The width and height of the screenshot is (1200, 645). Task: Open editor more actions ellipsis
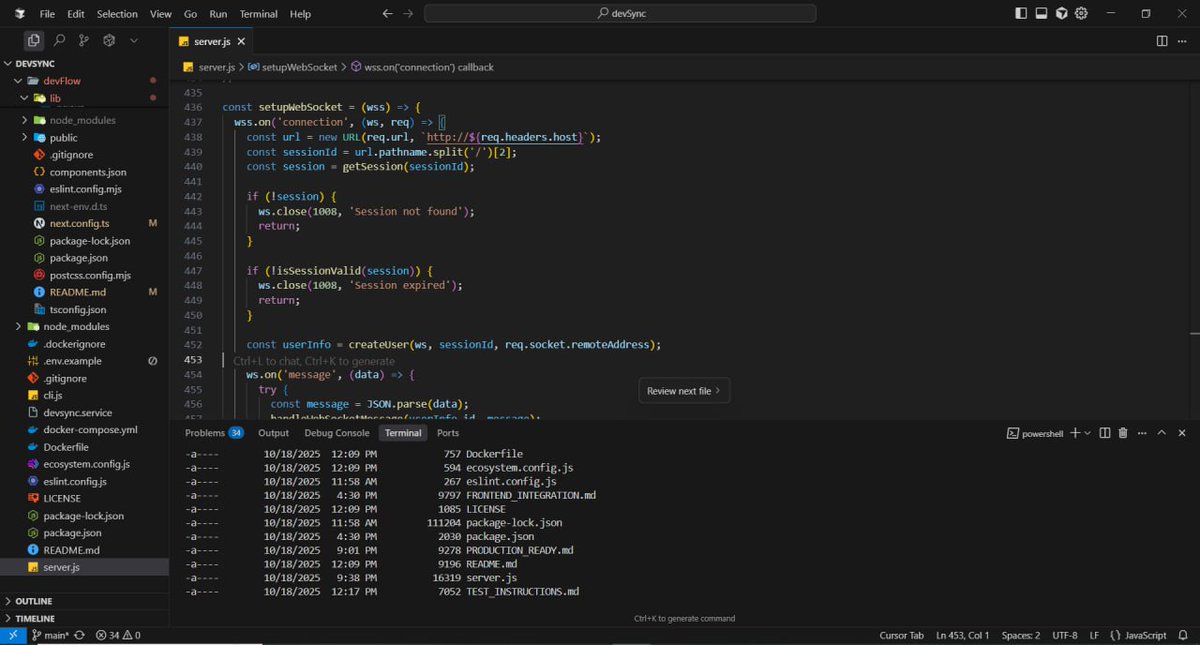[1182, 41]
